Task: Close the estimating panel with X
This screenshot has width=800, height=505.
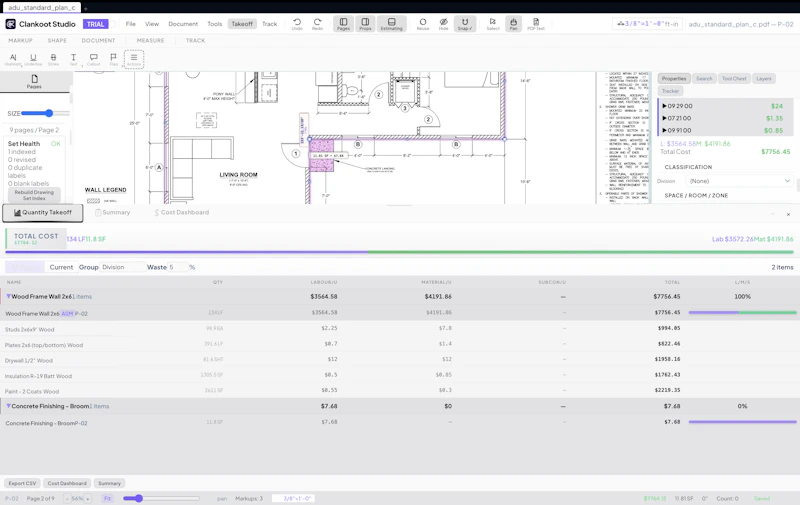Action: point(788,214)
